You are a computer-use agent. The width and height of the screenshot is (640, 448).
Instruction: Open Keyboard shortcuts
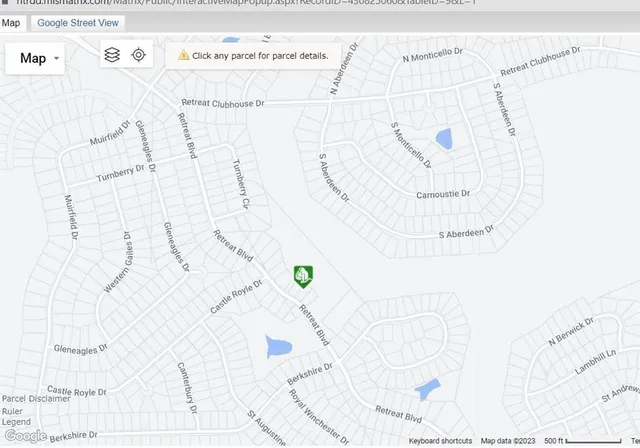(x=440, y=441)
